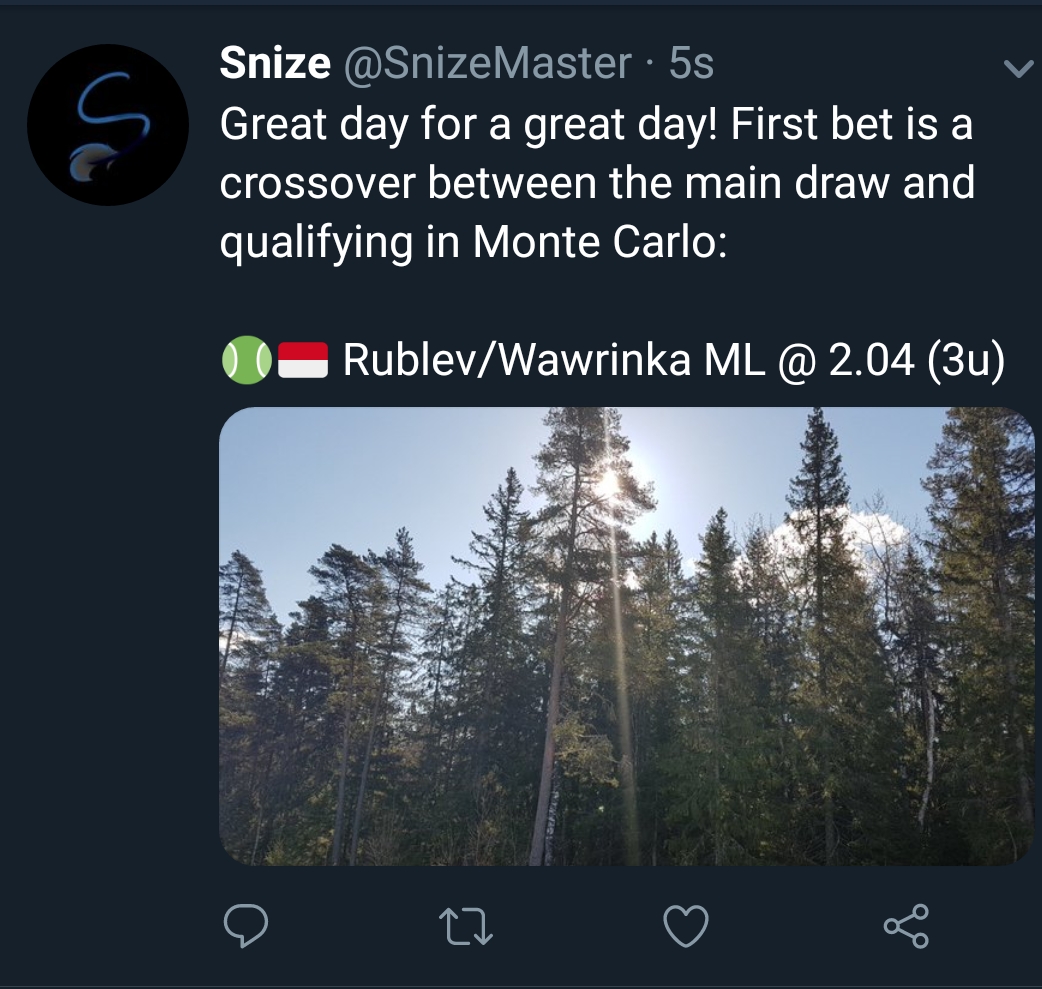Open the Snize profile avatar
Viewport: 1042px width, 989px height.
pos(108,124)
